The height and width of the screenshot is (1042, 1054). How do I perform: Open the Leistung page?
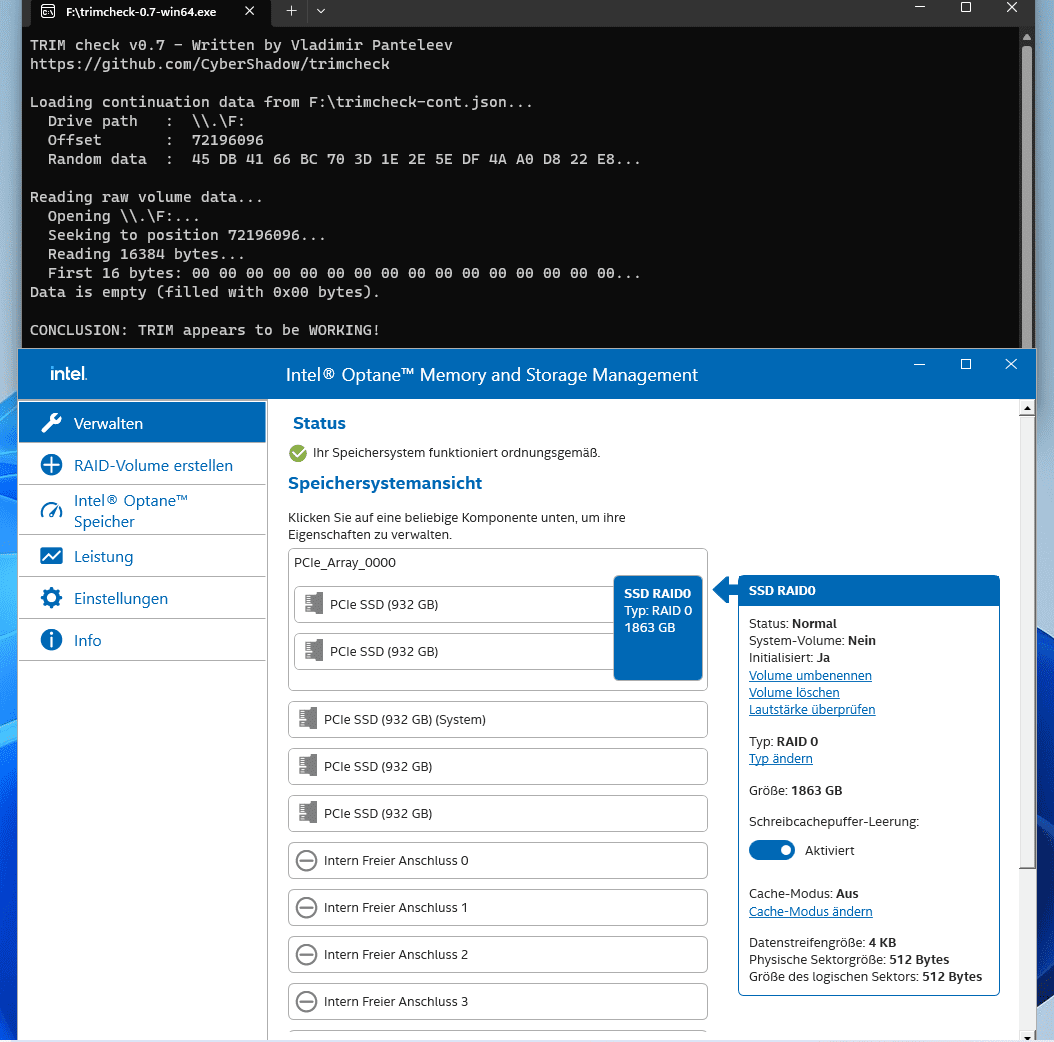142,557
